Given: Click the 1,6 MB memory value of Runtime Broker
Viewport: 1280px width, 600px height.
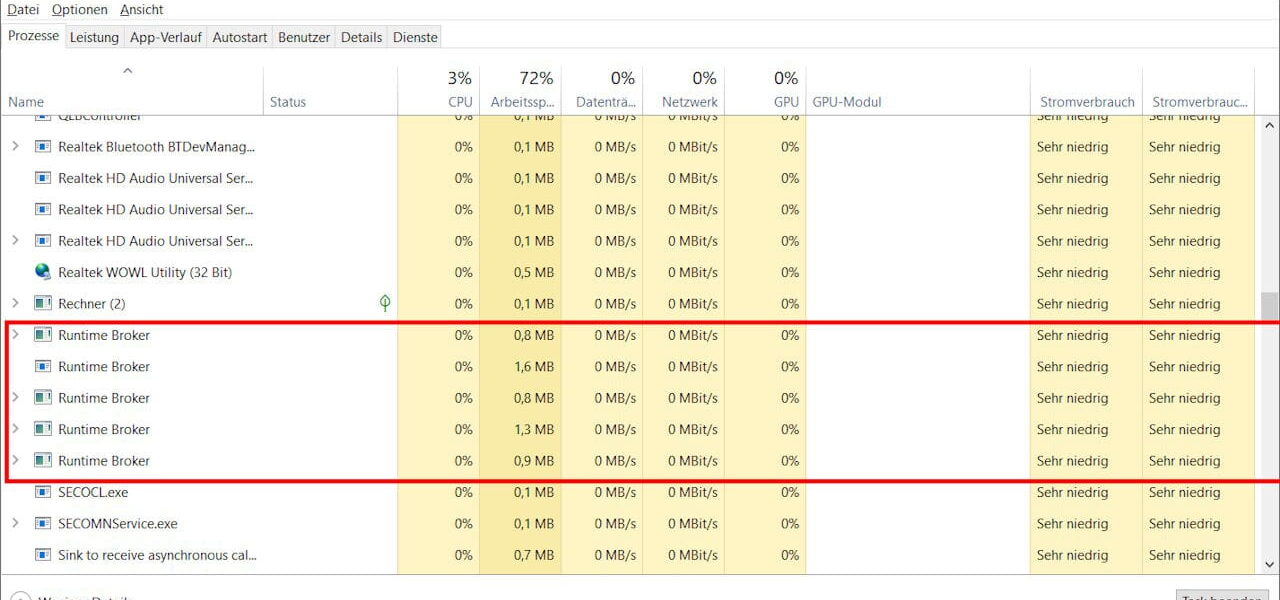Looking at the screenshot, I should point(534,367).
